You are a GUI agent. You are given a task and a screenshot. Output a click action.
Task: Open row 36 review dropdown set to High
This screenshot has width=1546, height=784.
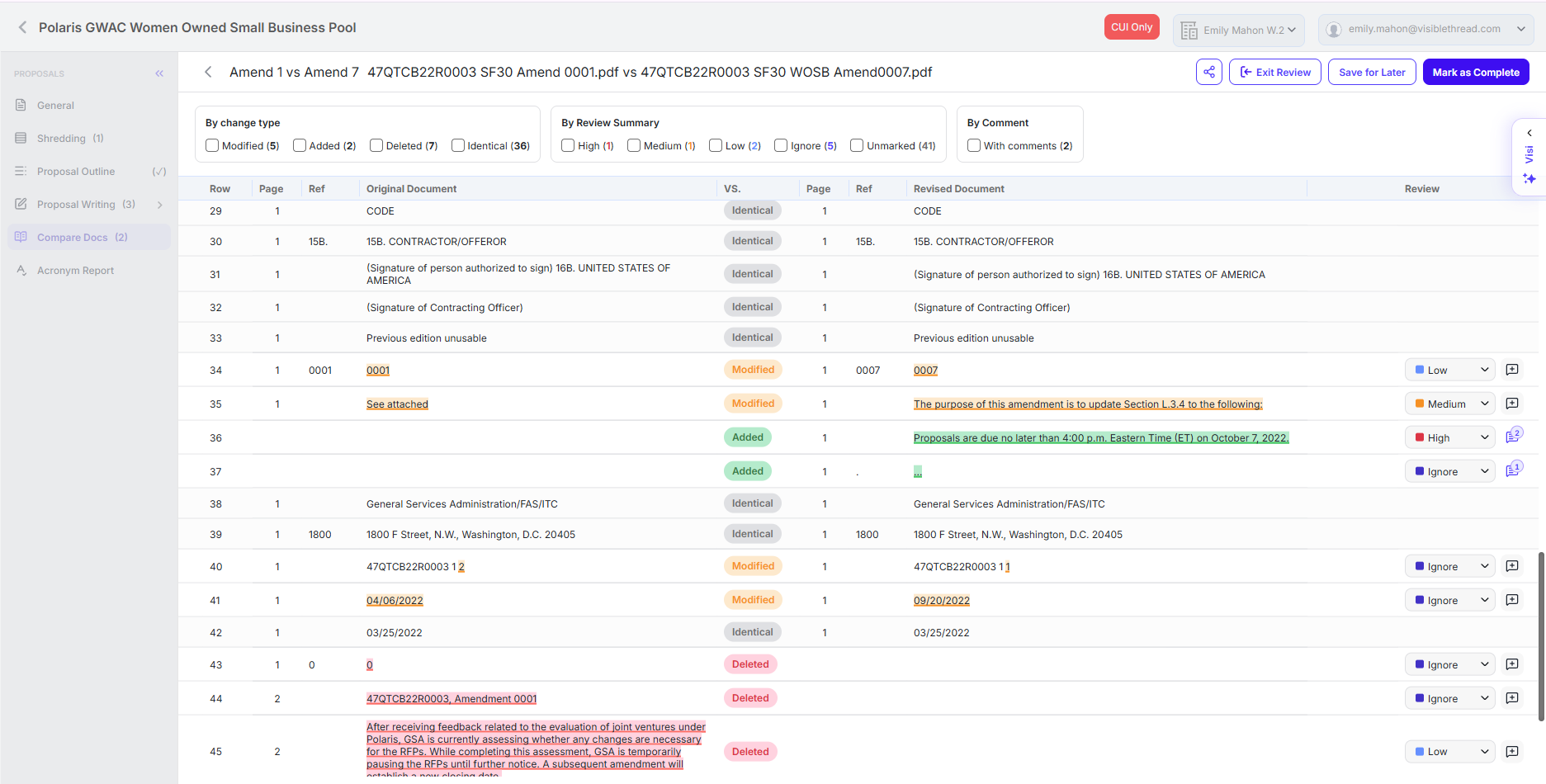pos(1450,437)
